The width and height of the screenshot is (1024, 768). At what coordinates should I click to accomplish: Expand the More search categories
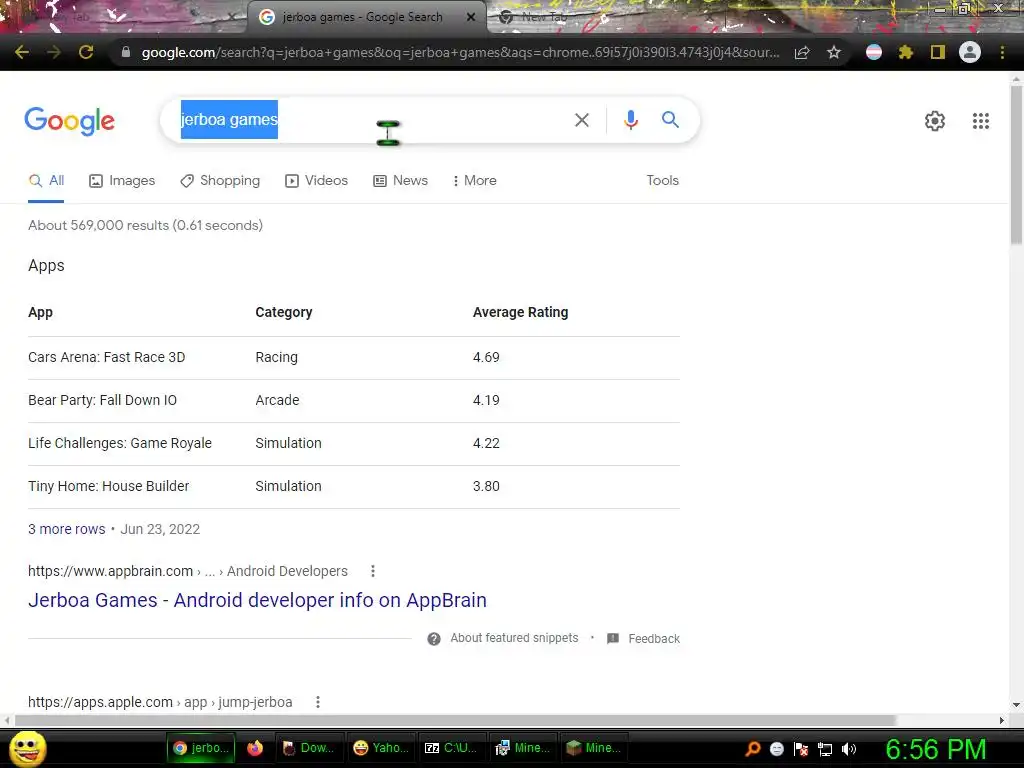pos(475,181)
